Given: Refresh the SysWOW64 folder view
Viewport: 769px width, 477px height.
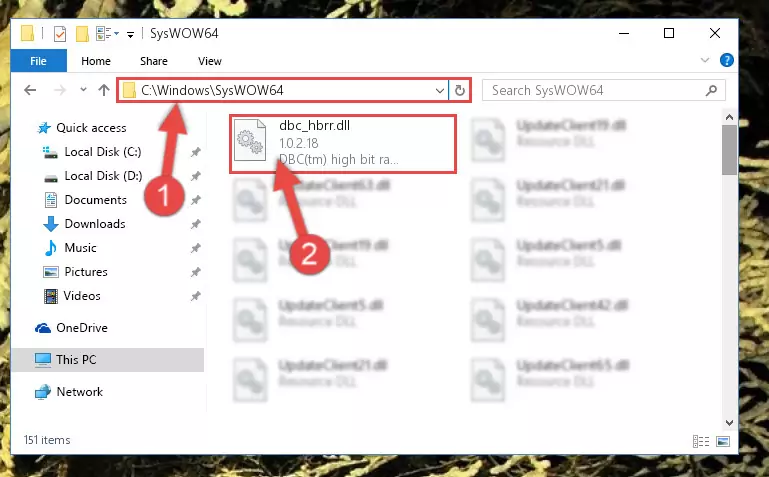Looking at the screenshot, I should (x=460, y=91).
